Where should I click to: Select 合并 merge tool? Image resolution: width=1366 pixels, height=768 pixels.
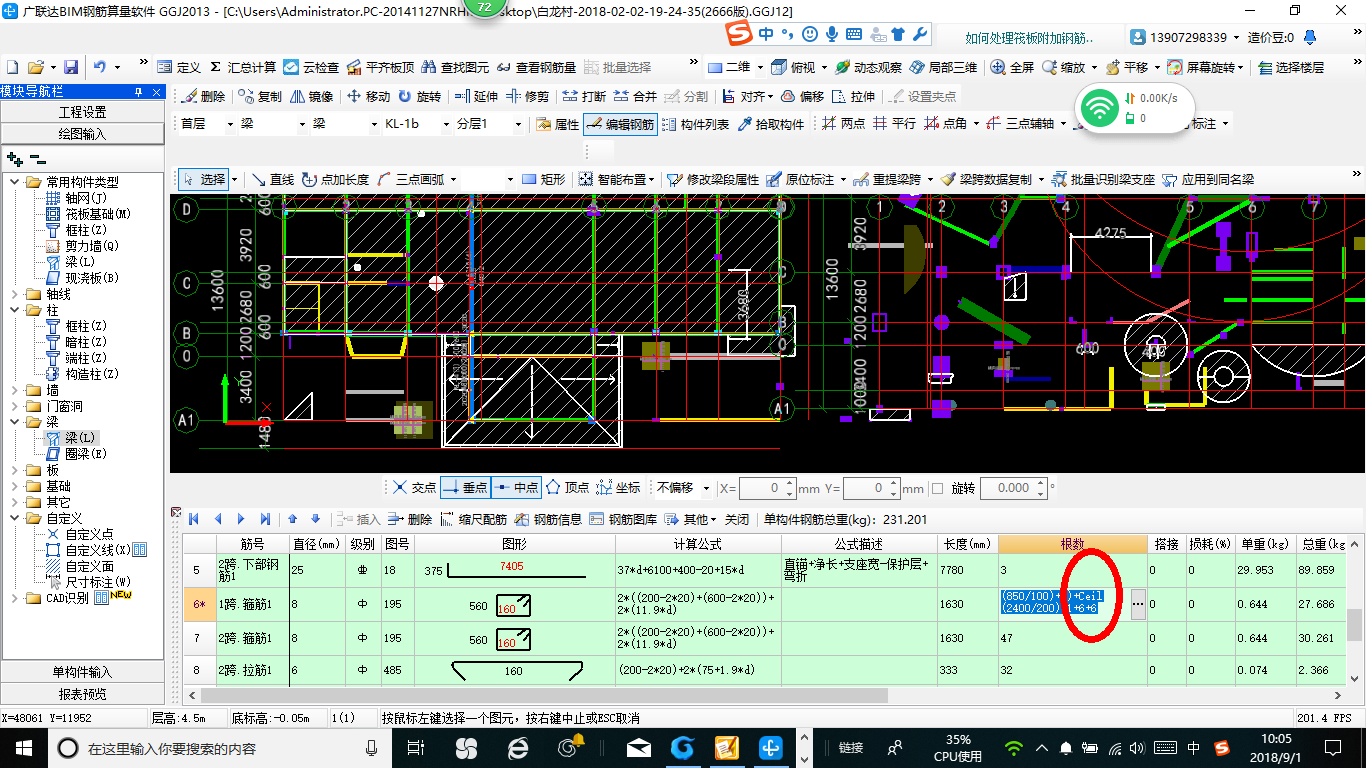point(635,96)
